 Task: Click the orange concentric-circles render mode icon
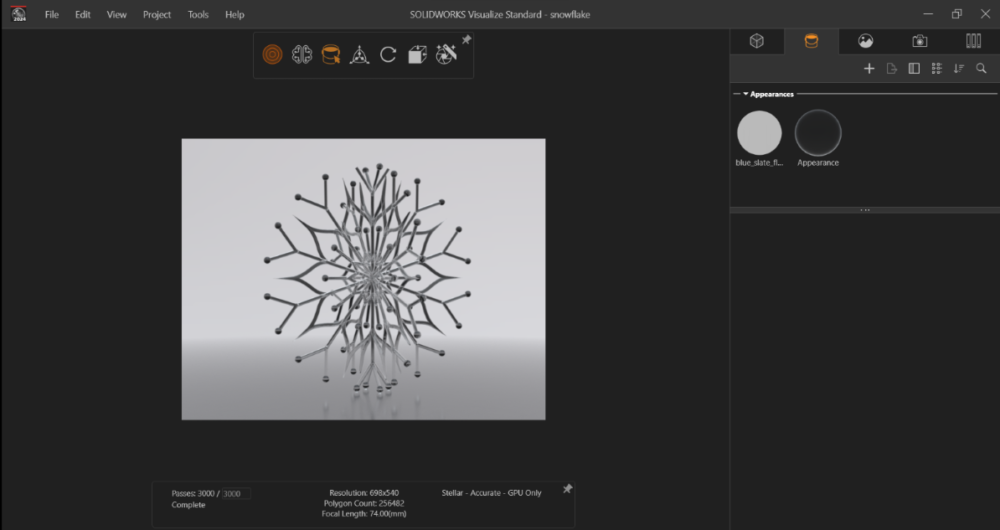click(272, 54)
